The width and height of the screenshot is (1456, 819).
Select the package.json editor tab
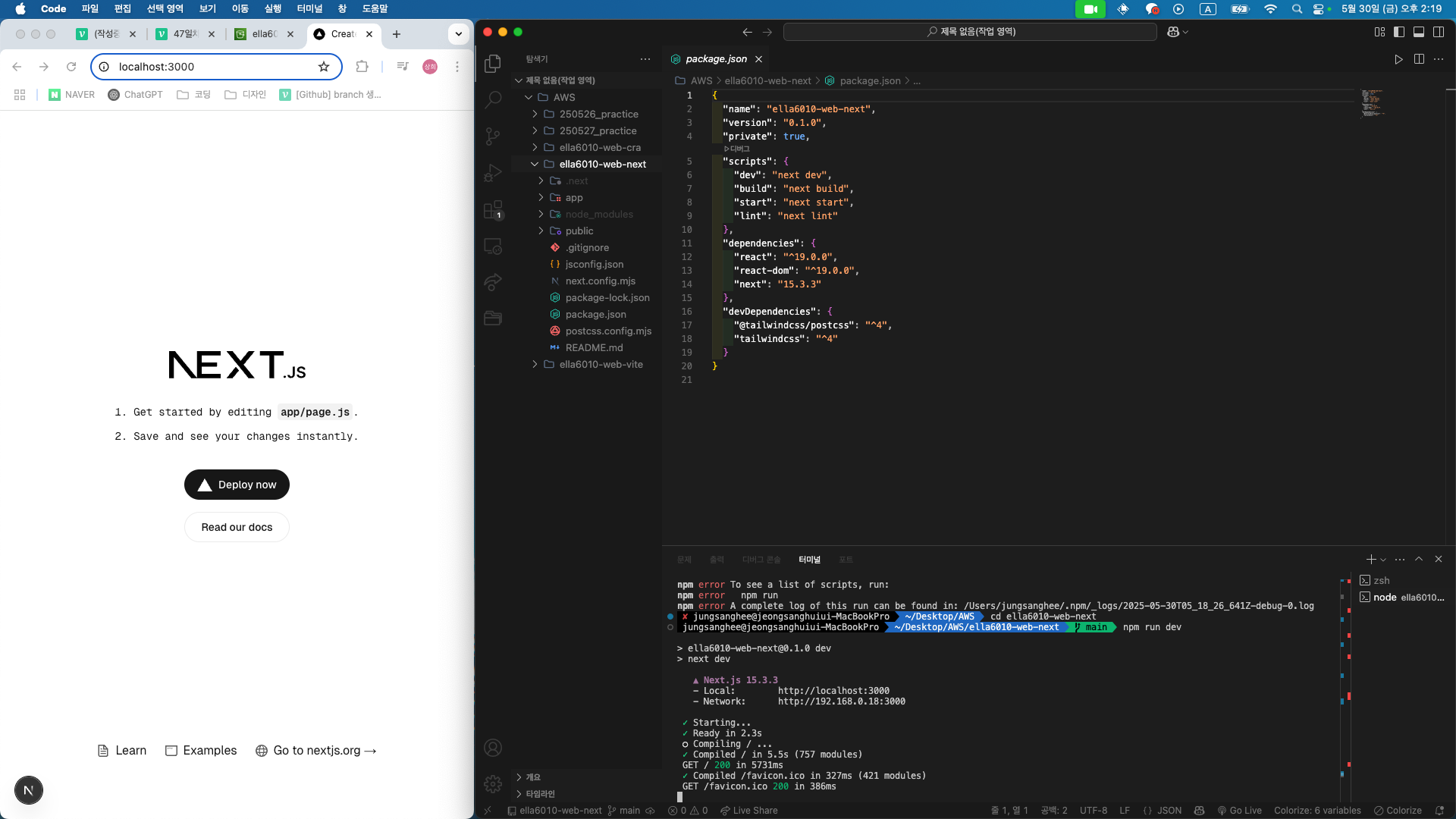click(717, 59)
